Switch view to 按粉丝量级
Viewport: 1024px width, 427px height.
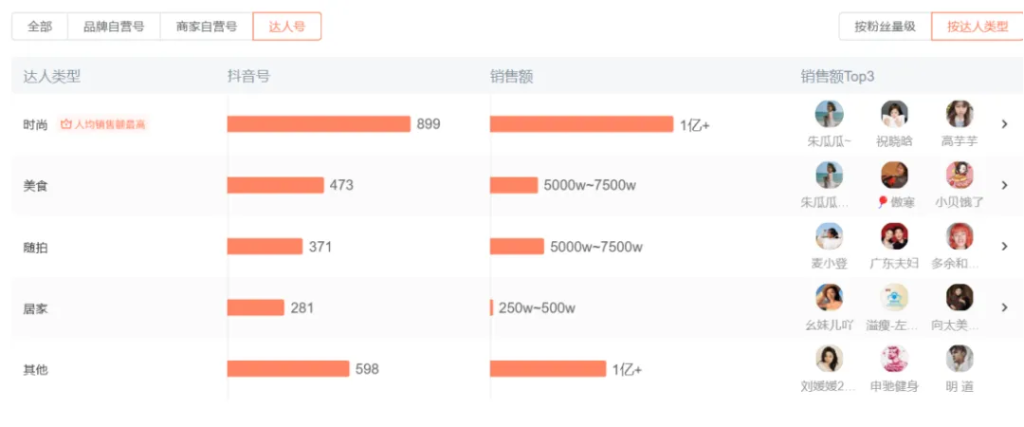coord(885,27)
